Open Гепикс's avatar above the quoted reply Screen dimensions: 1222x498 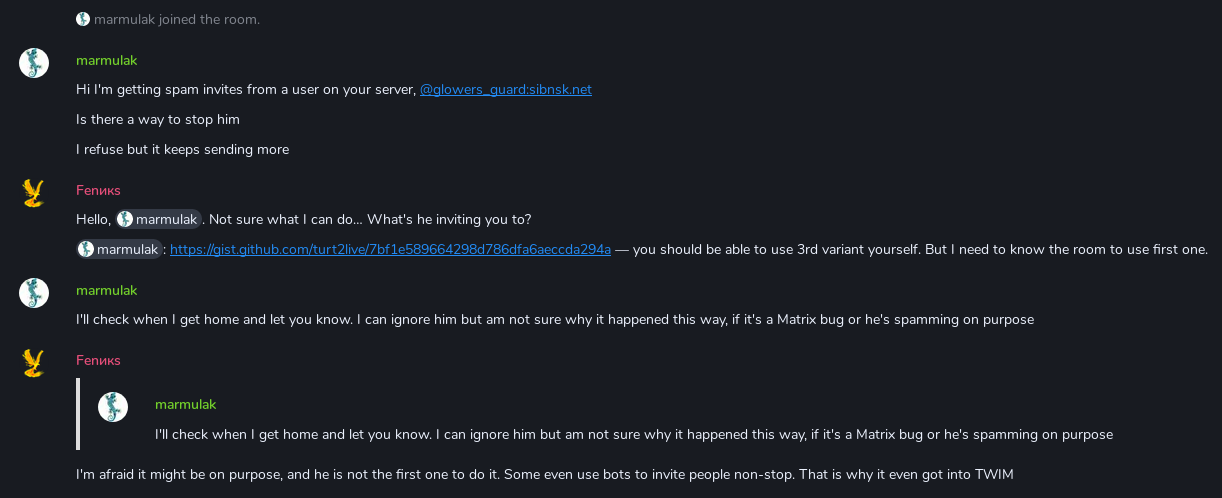pos(34,363)
